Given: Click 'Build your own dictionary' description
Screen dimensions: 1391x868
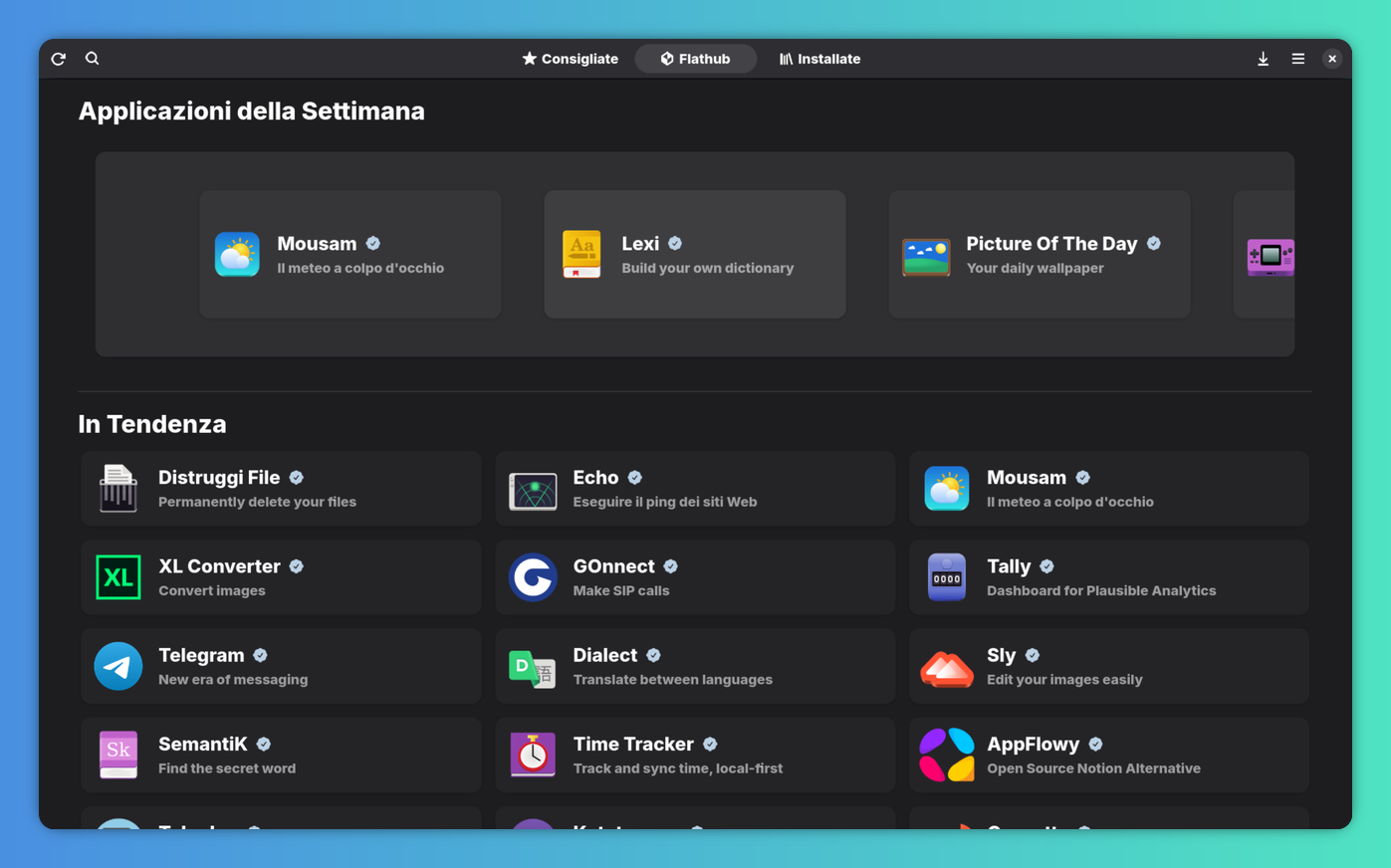Looking at the screenshot, I should (708, 268).
